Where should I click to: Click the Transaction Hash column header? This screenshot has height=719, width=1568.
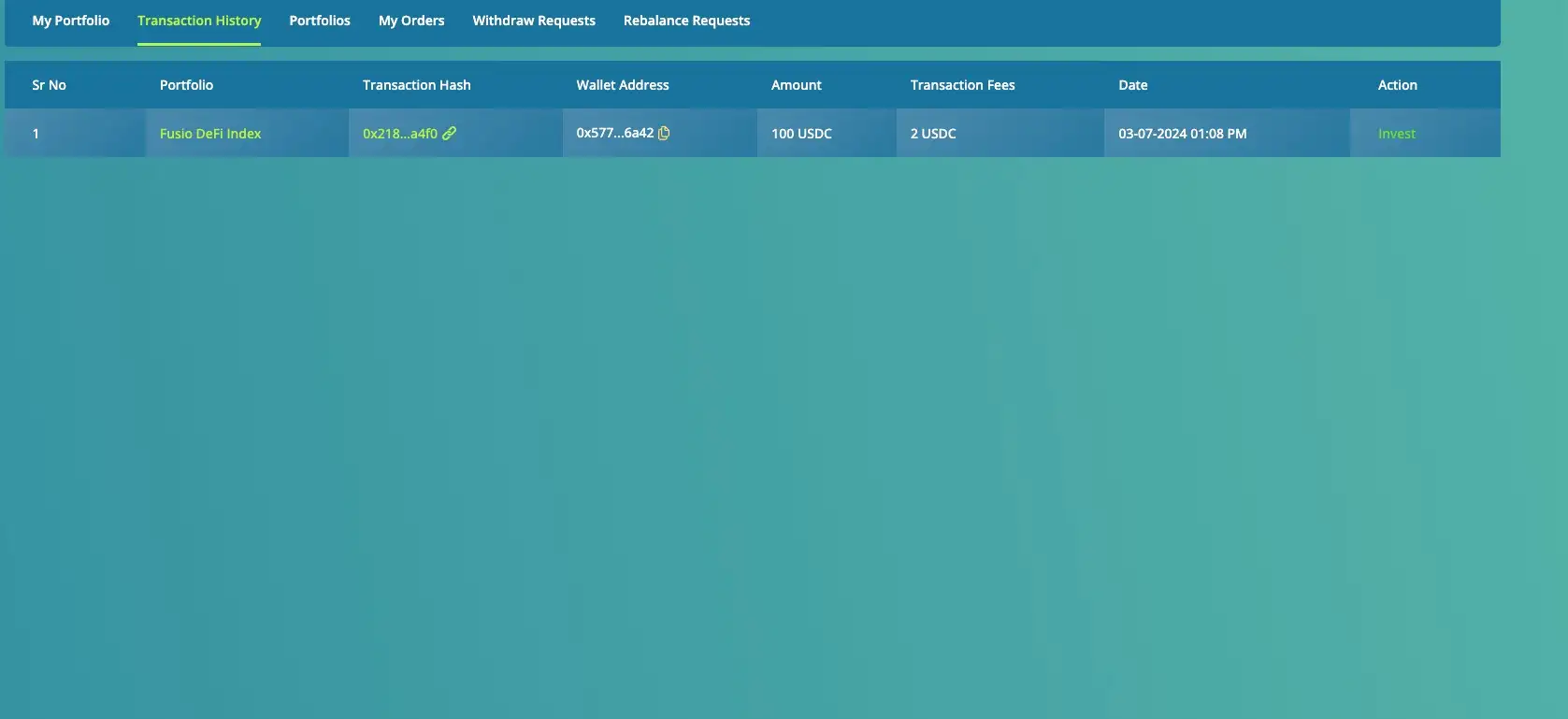point(416,85)
